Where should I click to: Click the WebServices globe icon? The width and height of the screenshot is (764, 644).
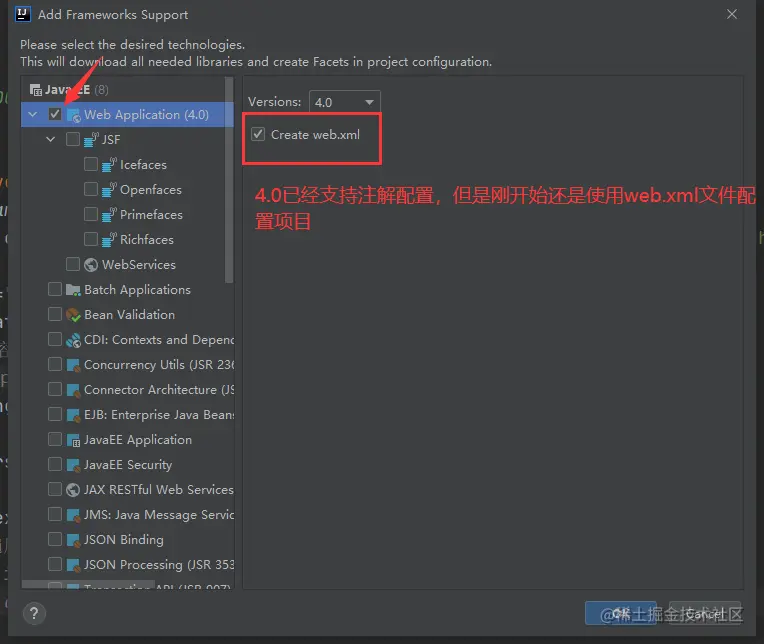(x=91, y=265)
